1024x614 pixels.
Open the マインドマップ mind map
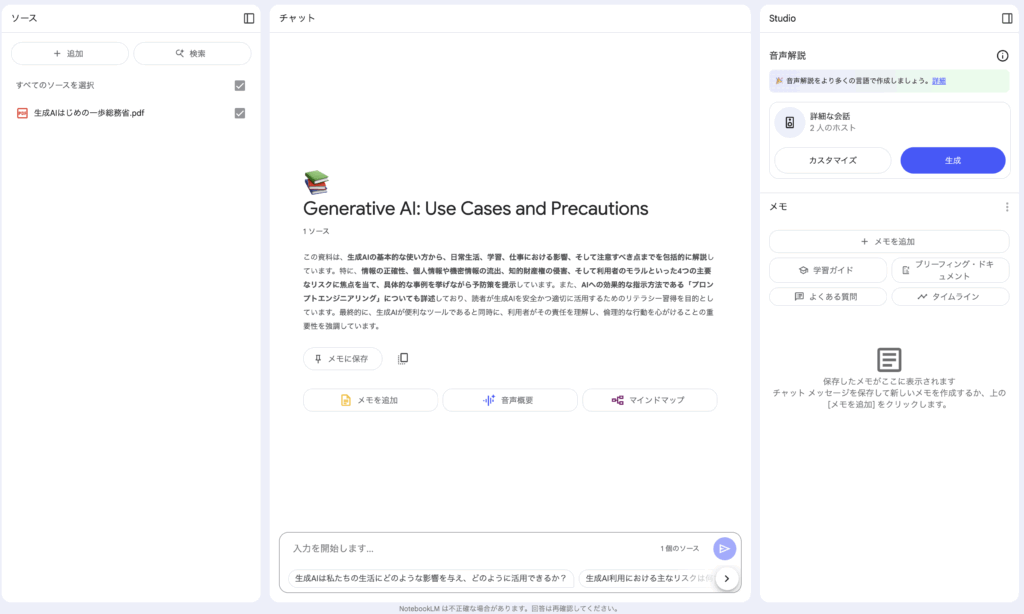(649, 400)
